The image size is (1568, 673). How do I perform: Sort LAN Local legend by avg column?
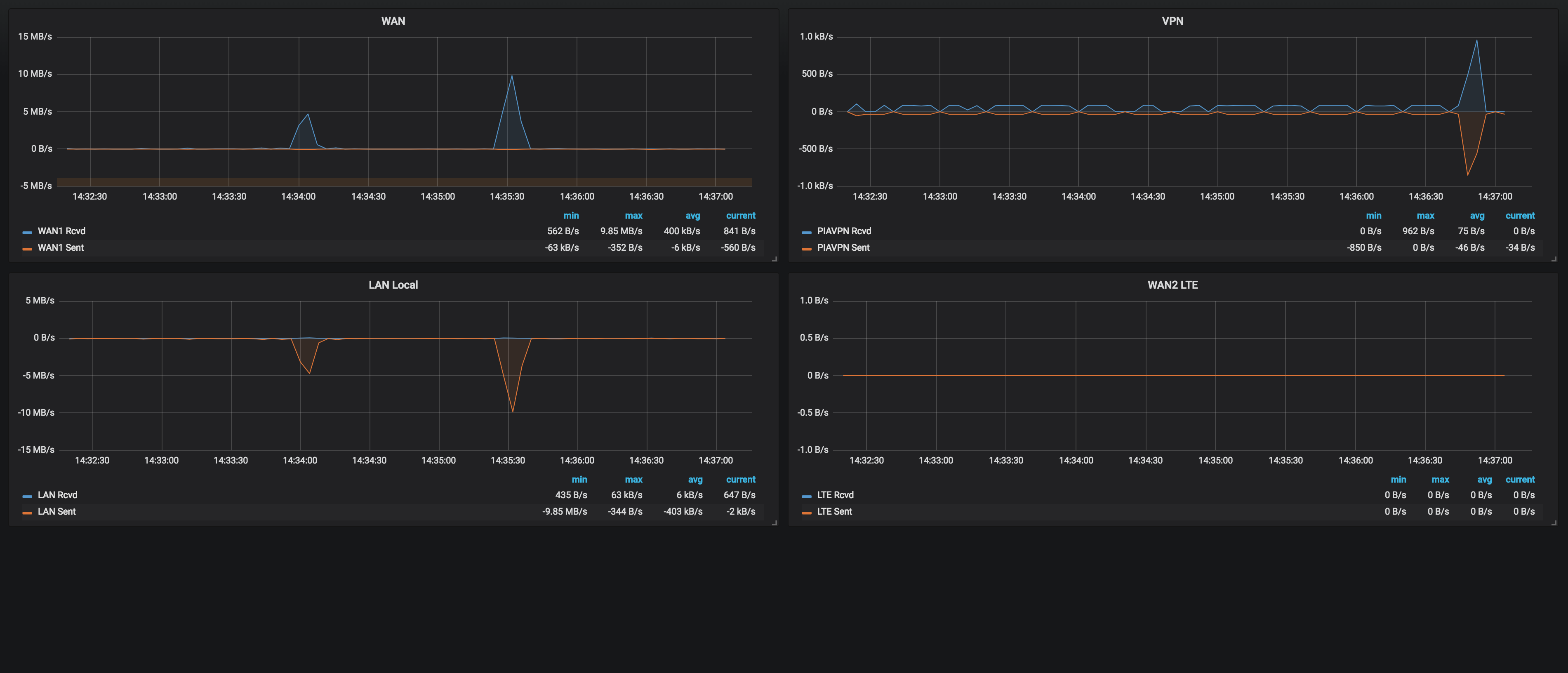click(695, 480)
